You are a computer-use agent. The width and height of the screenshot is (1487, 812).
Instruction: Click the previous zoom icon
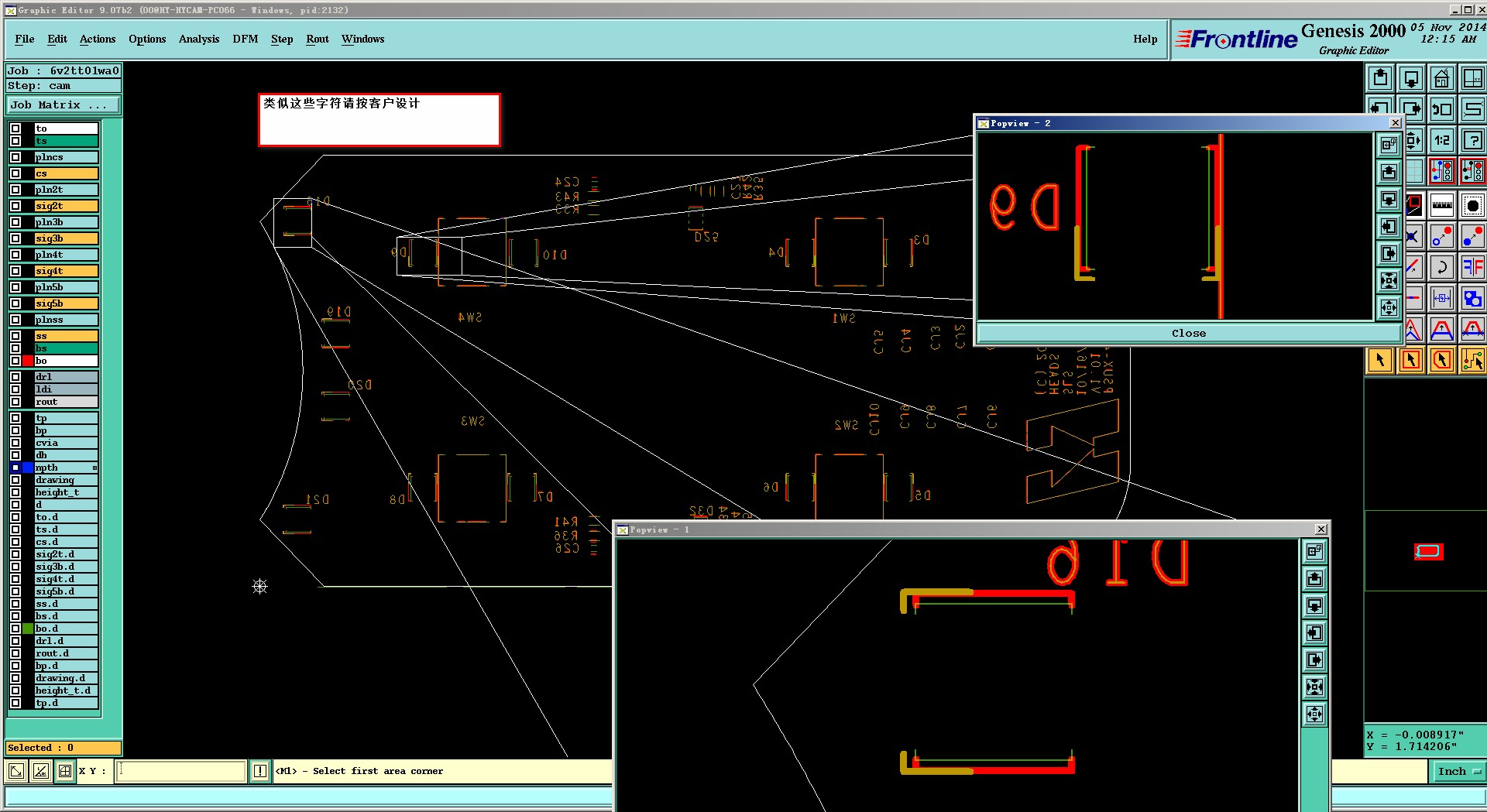(x=1442, y=109)
